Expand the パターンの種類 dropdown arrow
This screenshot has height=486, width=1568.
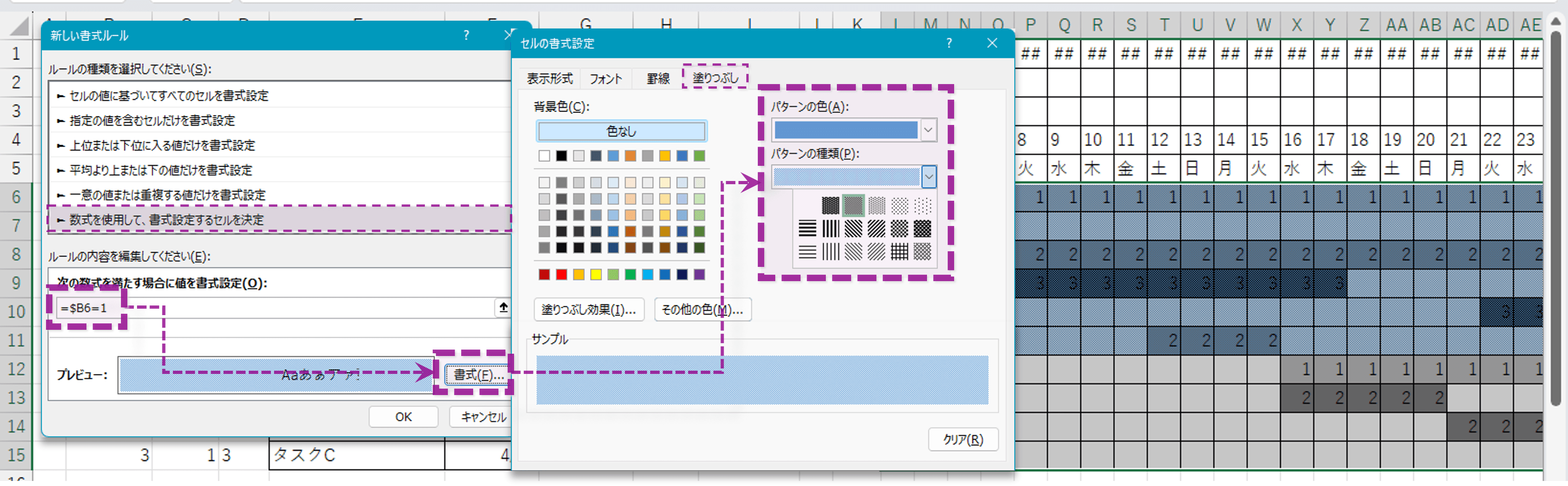tap(927, 178)
